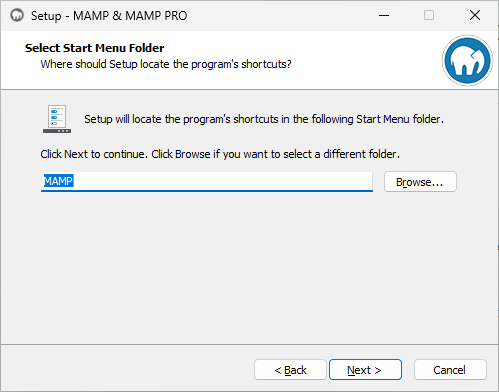499x392 pixels.
Task: Minimize the setup window
Action: coord(384,15)
